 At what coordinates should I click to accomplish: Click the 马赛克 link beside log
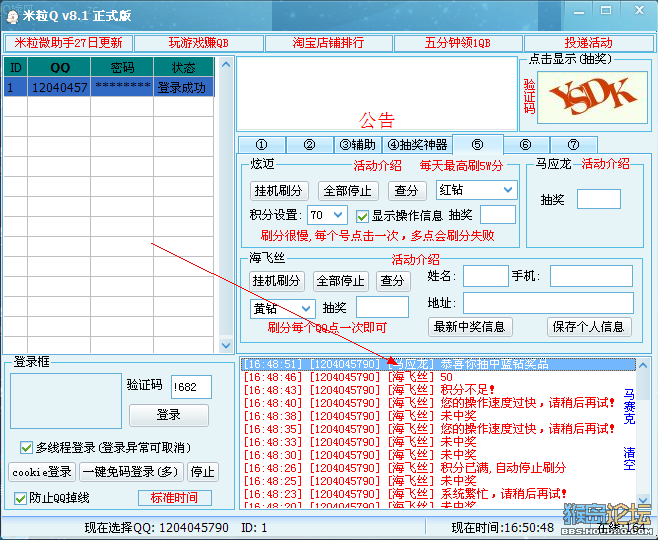629,406
